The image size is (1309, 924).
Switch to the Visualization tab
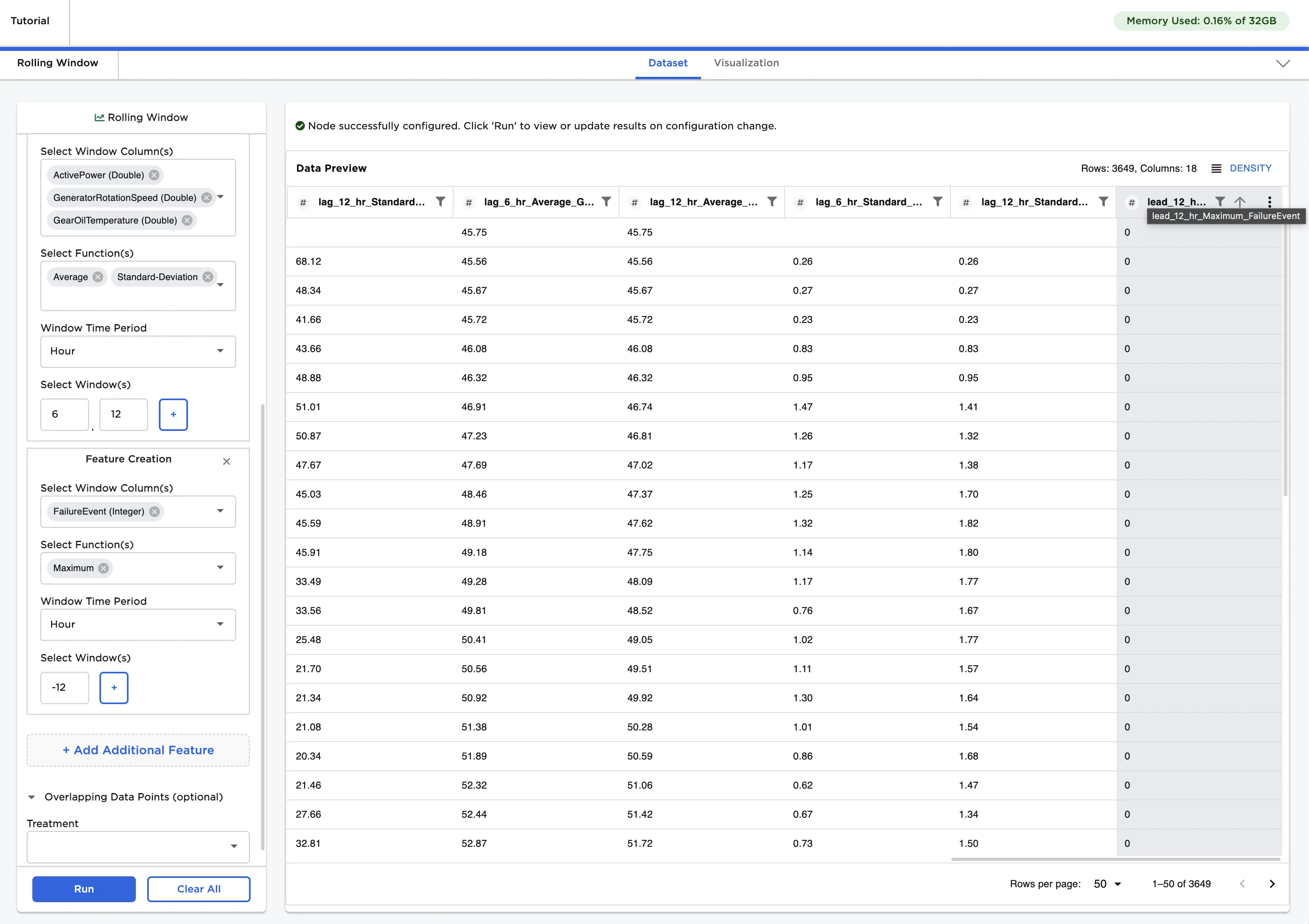click(746, 63)
